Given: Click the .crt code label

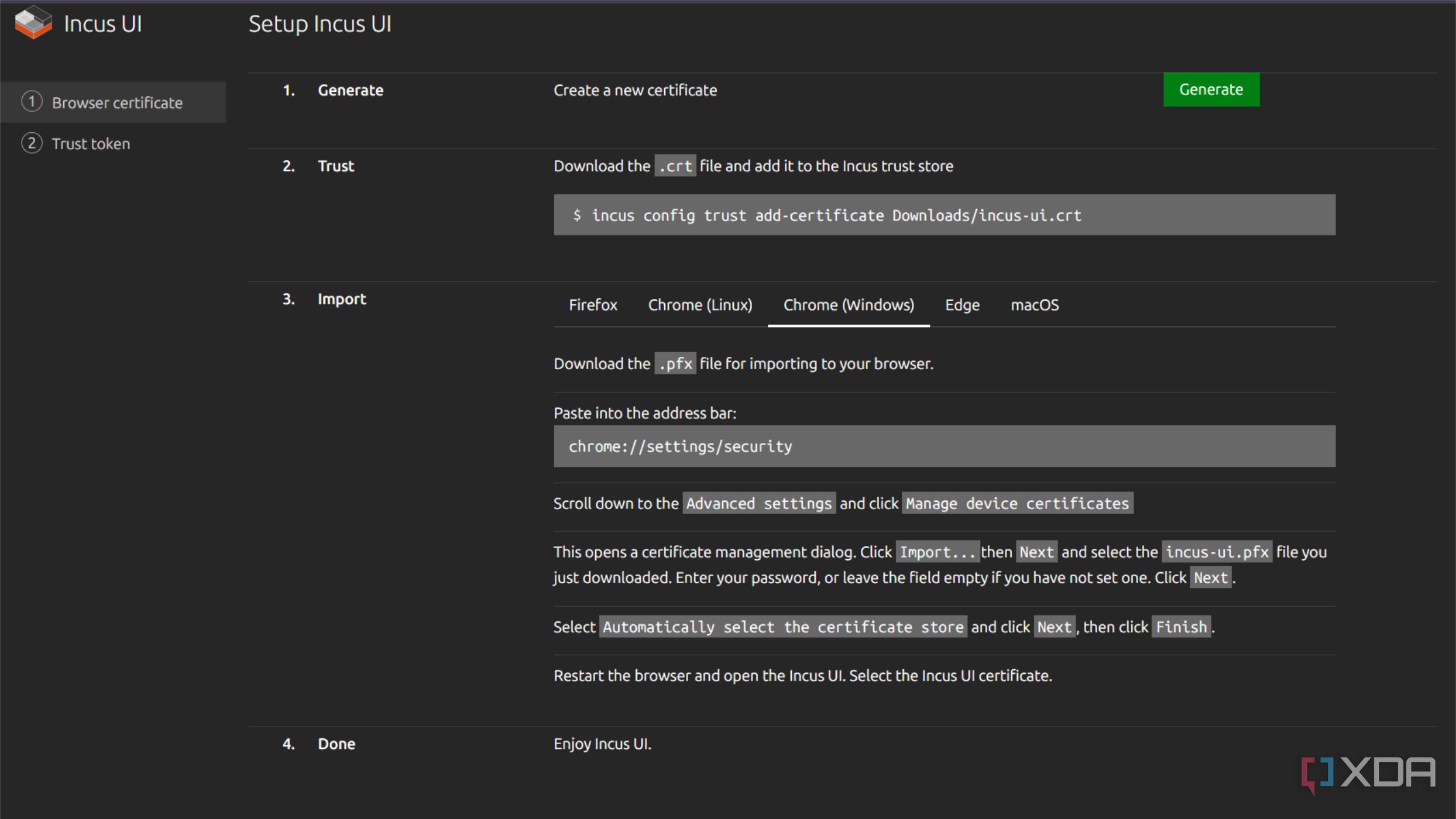Looking at the screenshot, I should pos(675,166).
